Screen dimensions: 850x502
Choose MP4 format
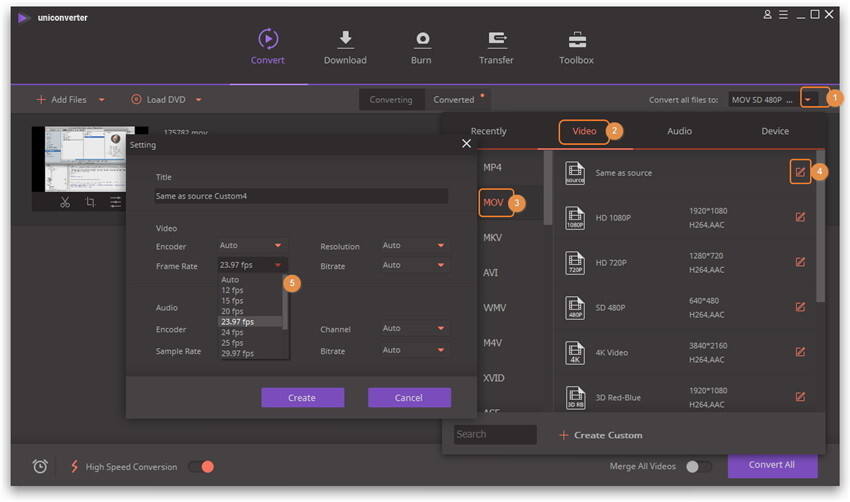pos(492,168)
